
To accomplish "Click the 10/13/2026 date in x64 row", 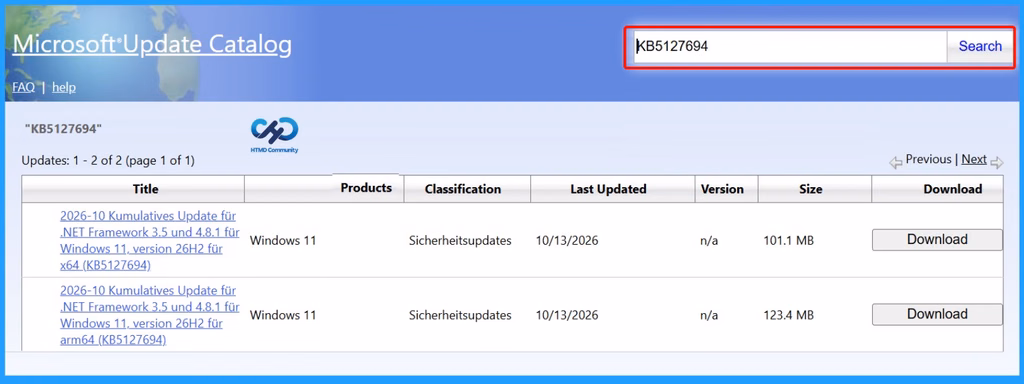I will (567, 241).
